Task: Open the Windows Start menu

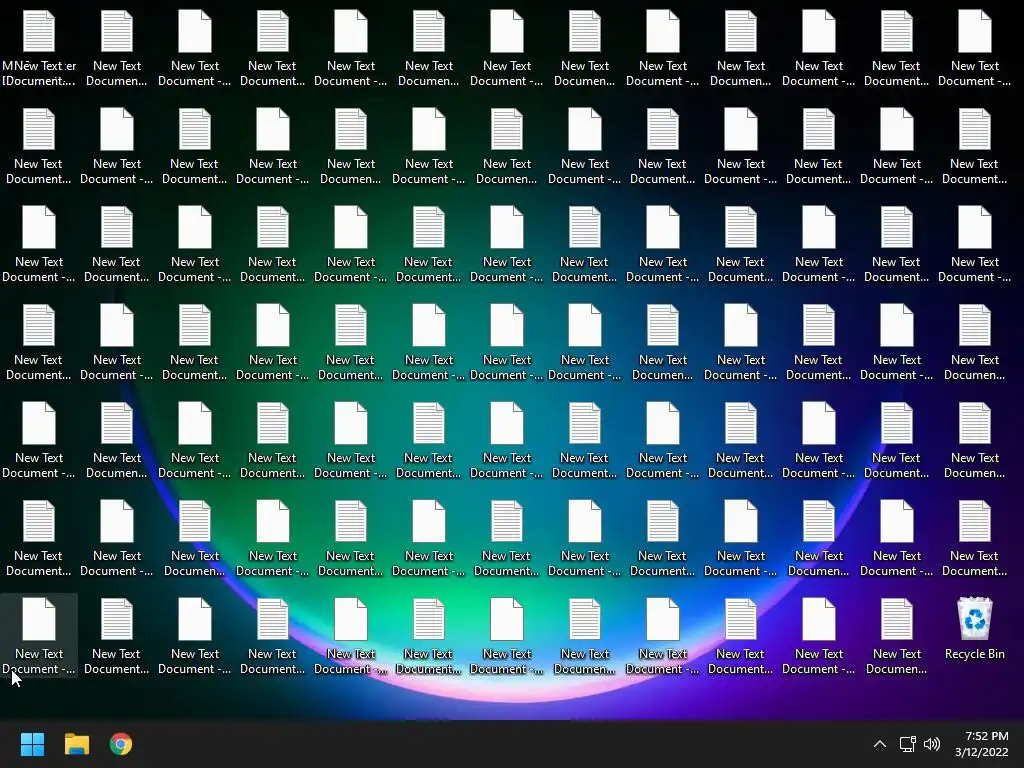Action: [32, 744]
